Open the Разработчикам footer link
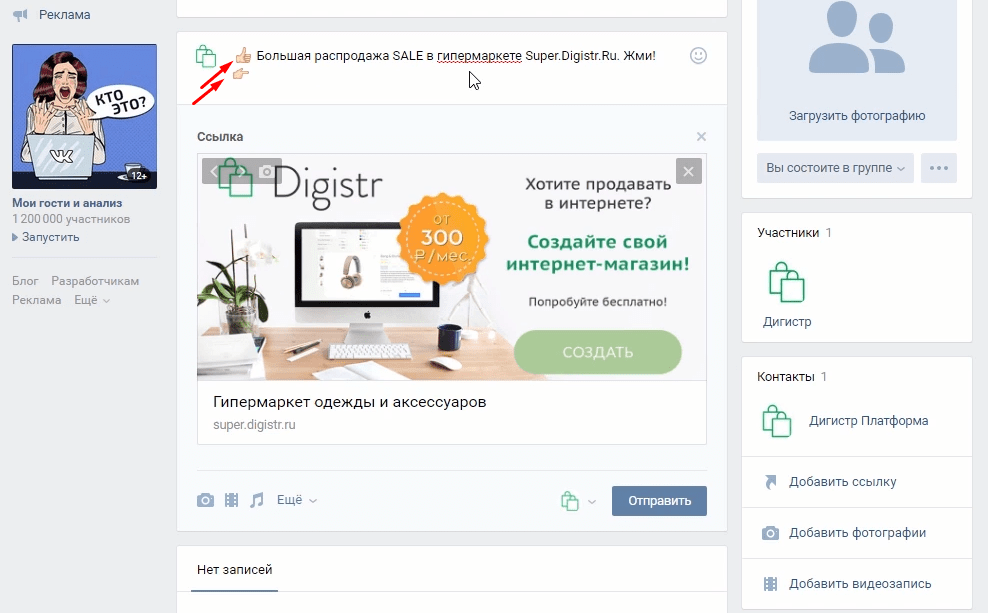The height and width of the screenshot is (613, 988). (95, 281)
